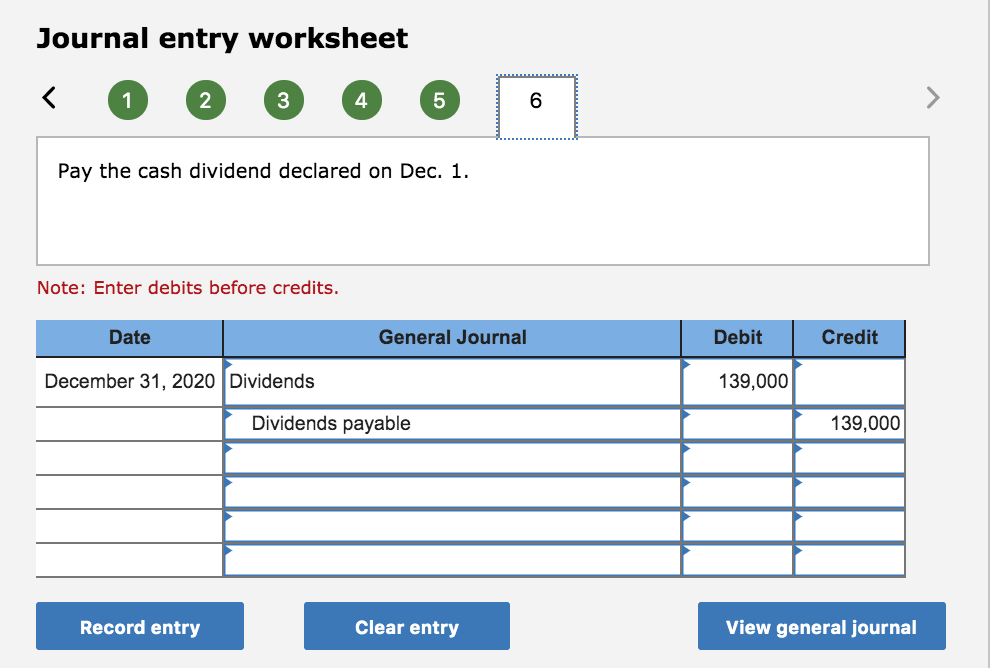Edit the 139,000 credit amount for Dividends payable
Image resolution: width=1004 pixels, height=668 pixels.
pyautogui.click(x=850, y=423)
